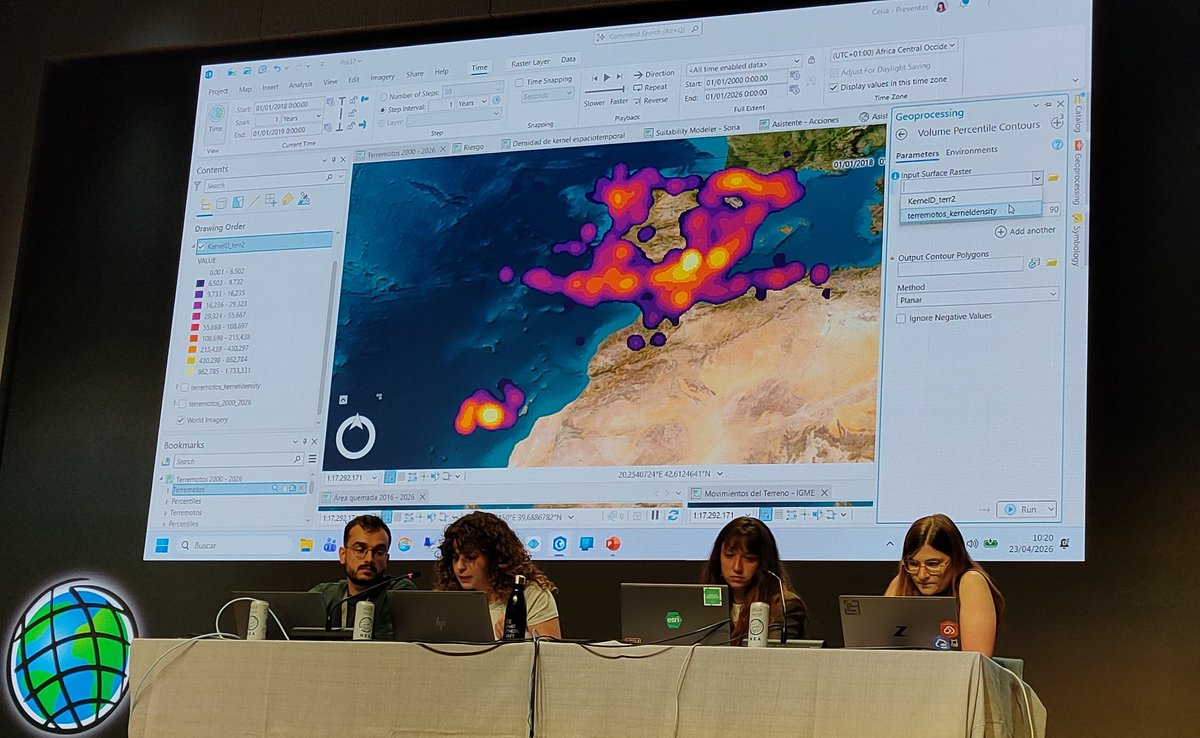1200x738 pixels.
Task: Open the Input Surface Raster dropdown
Action: pyautogui.click(x=1037, y=177)
